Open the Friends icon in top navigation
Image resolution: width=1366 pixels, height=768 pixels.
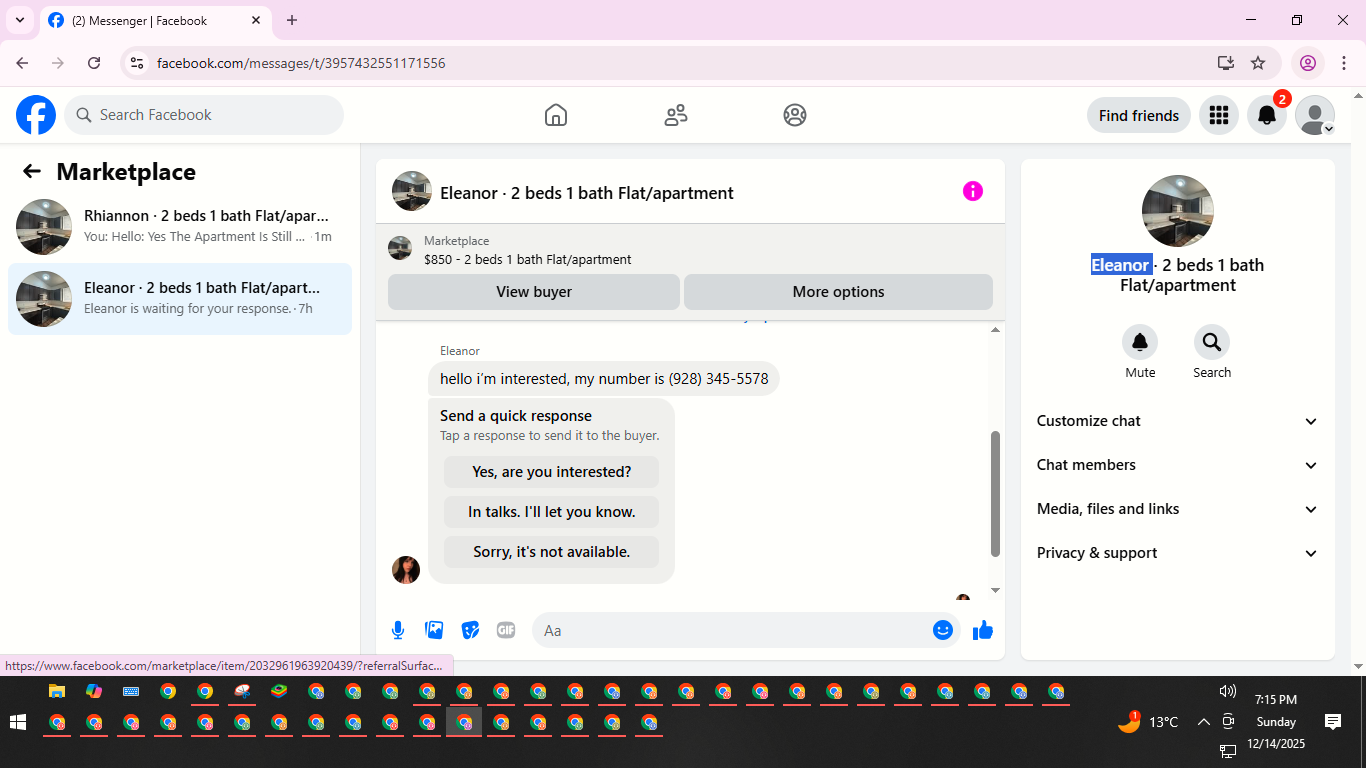pyautogui.click(x=676, y=115)
